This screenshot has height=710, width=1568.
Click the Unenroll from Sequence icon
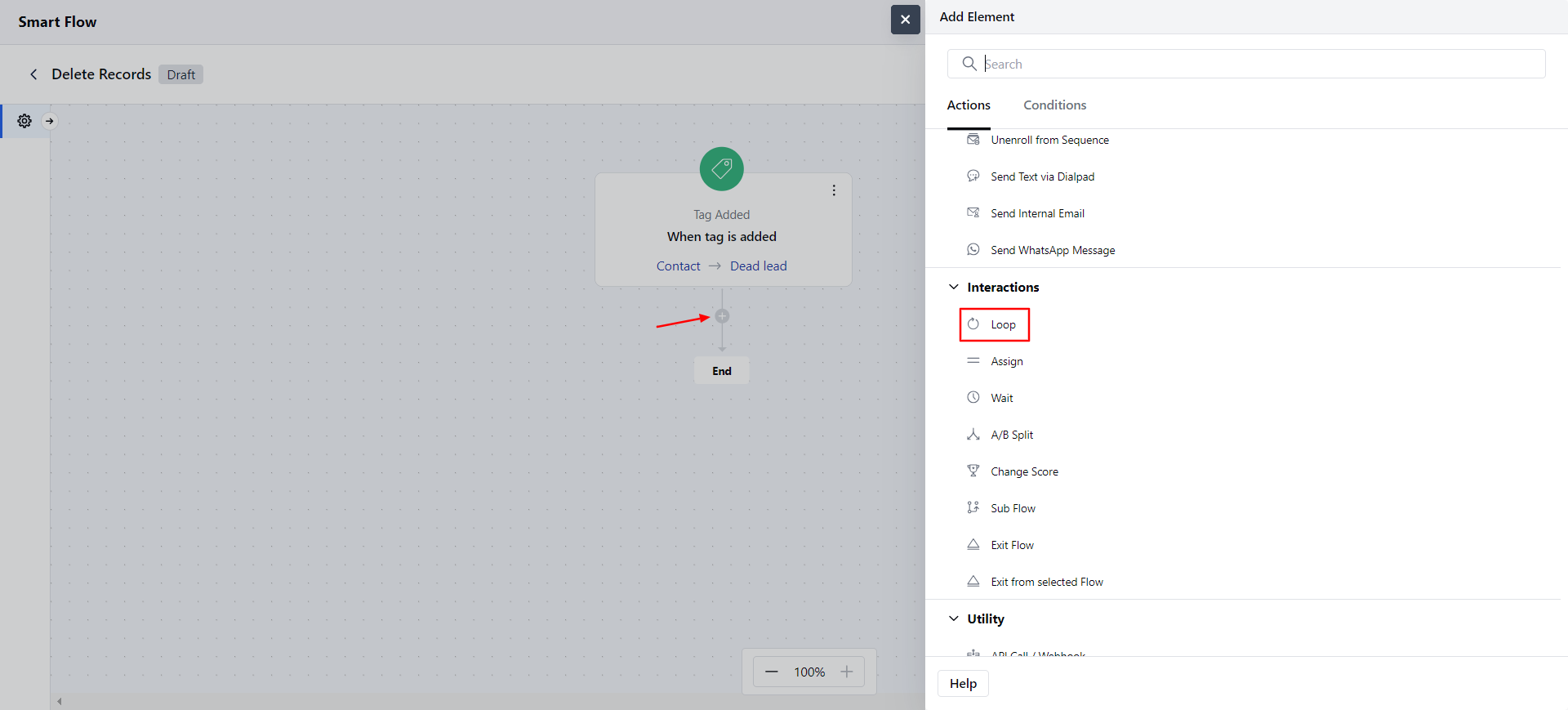pos(973,140)
